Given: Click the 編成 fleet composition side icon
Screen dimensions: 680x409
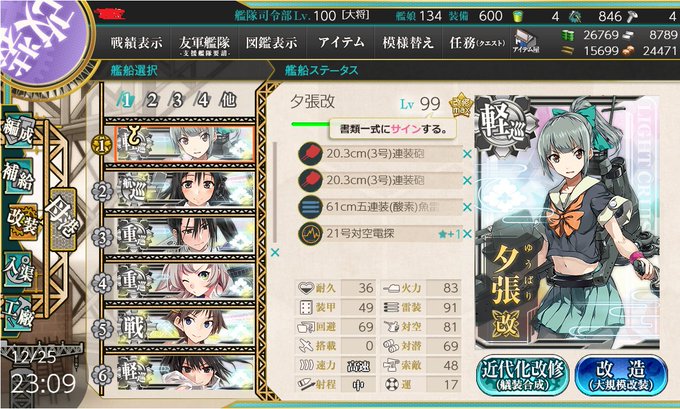Looking at the screenshot, I should [18, 131].
